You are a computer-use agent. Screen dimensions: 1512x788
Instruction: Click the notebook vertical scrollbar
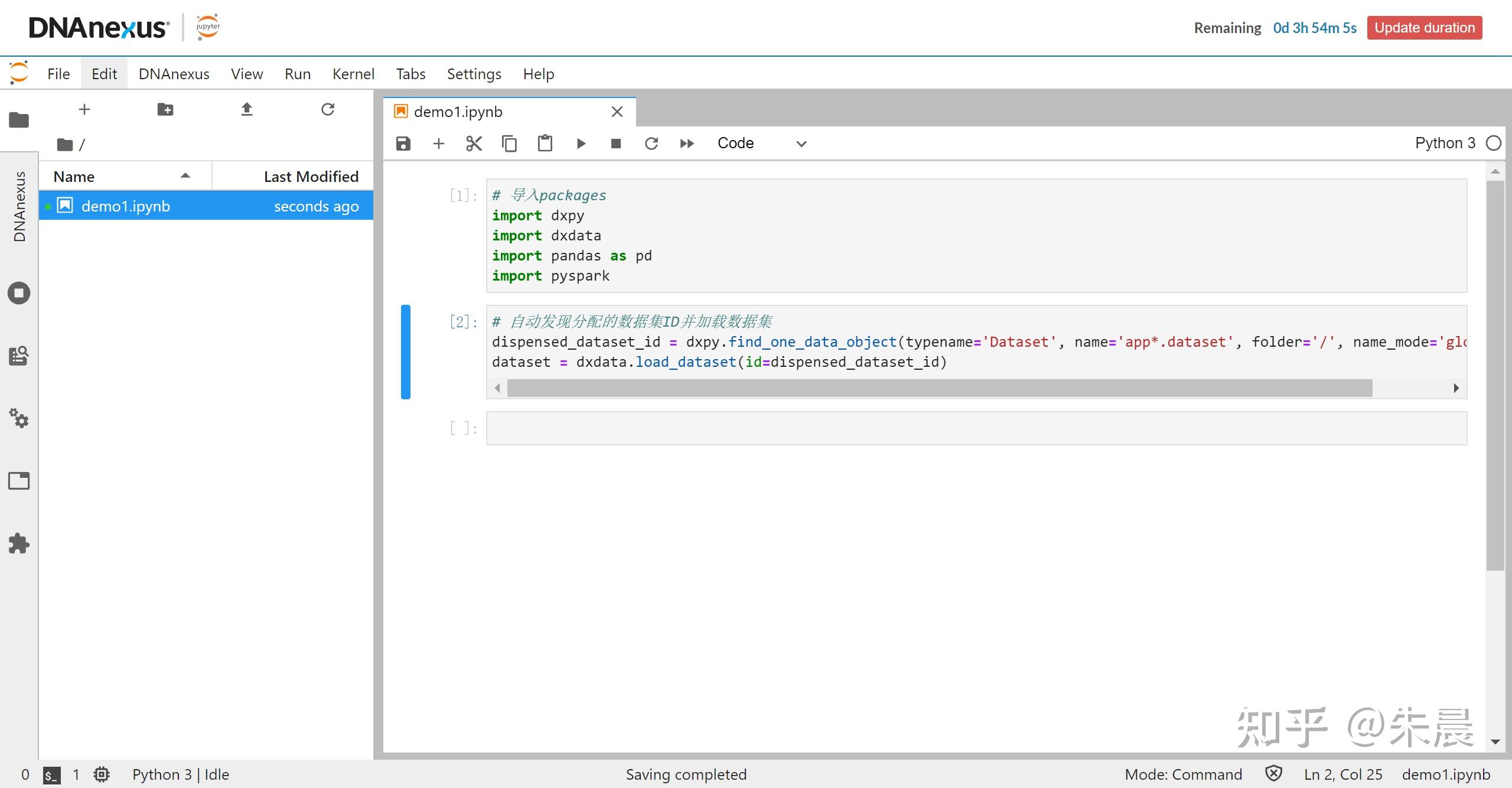(x=1495, y=376)
